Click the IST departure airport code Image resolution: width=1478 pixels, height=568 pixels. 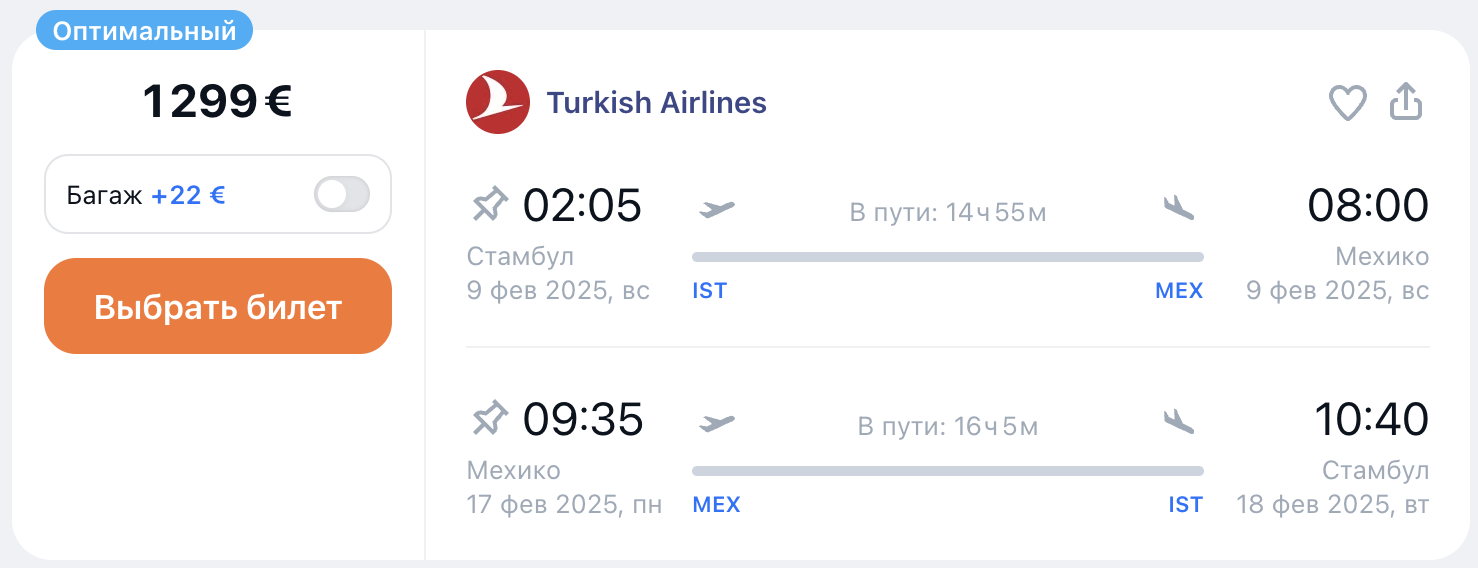tap(709, 291)
